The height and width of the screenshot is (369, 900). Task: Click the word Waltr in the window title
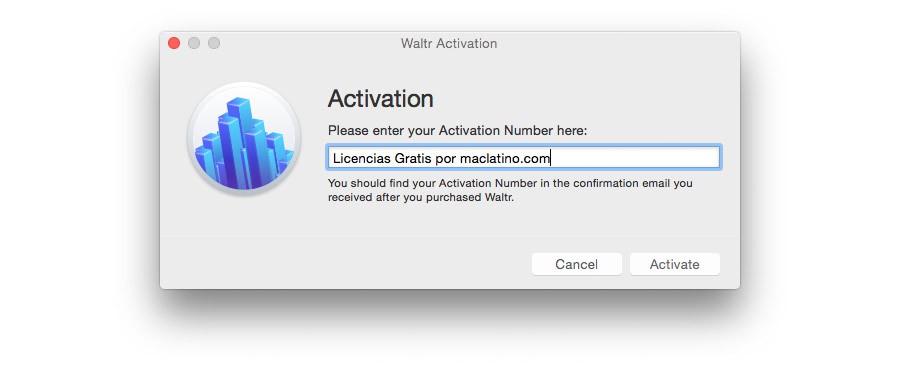[415, 44]
